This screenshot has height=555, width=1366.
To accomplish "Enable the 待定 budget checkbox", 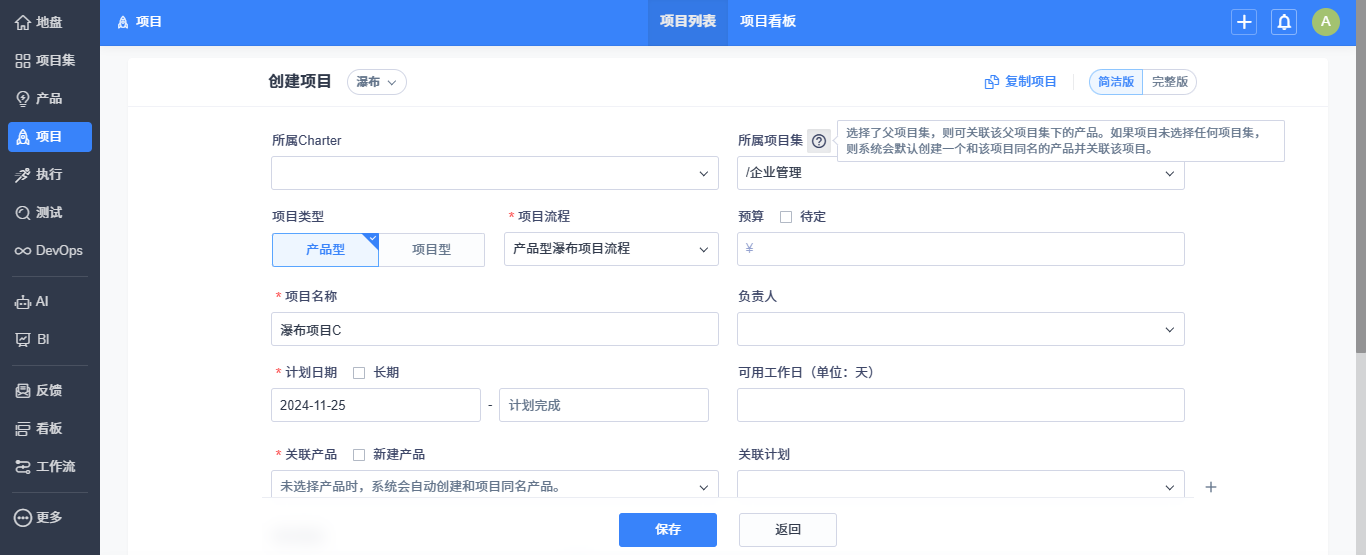I will (x=786, y=217).
